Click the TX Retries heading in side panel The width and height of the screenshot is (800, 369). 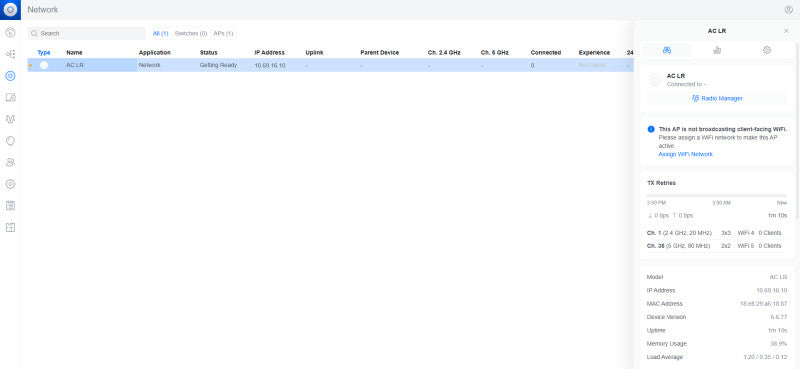[661, 183]
